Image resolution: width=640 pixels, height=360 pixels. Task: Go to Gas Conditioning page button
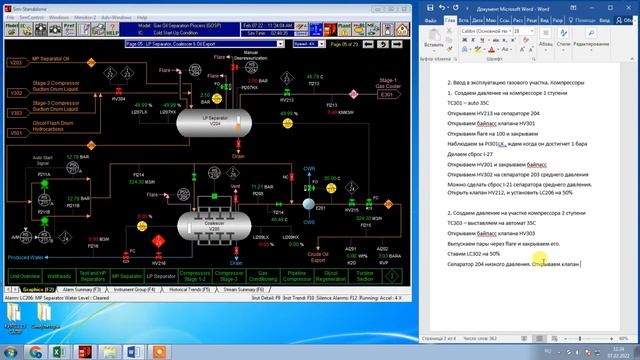pos(263,276)
